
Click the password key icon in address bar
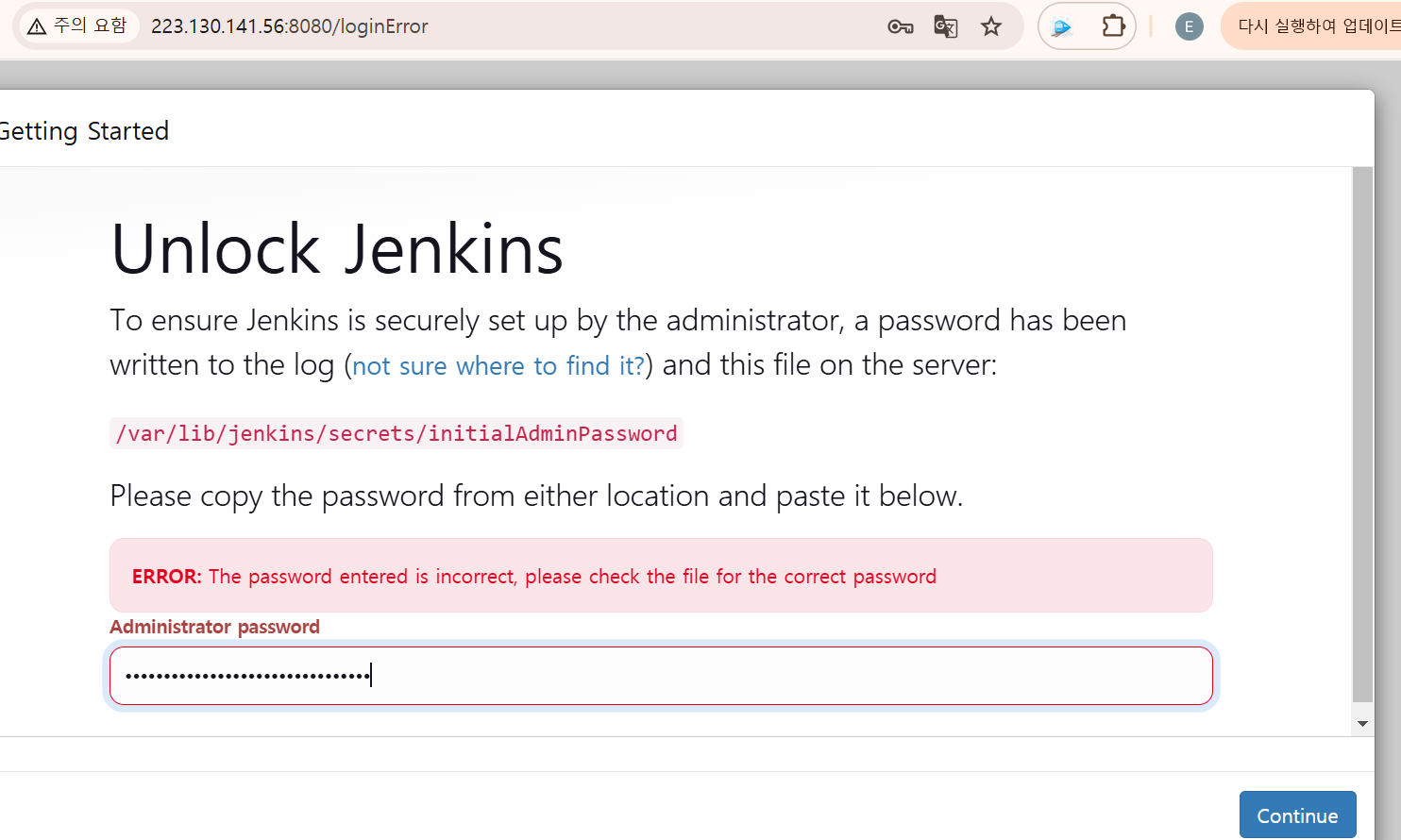coord(900,26)
